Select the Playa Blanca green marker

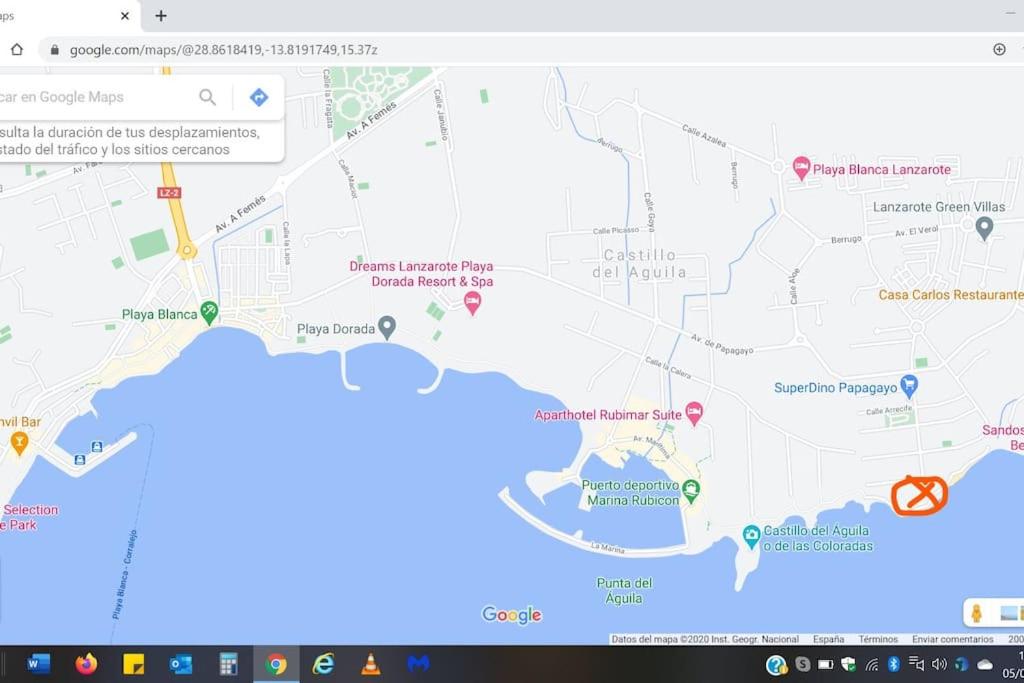tap(209, 313)
